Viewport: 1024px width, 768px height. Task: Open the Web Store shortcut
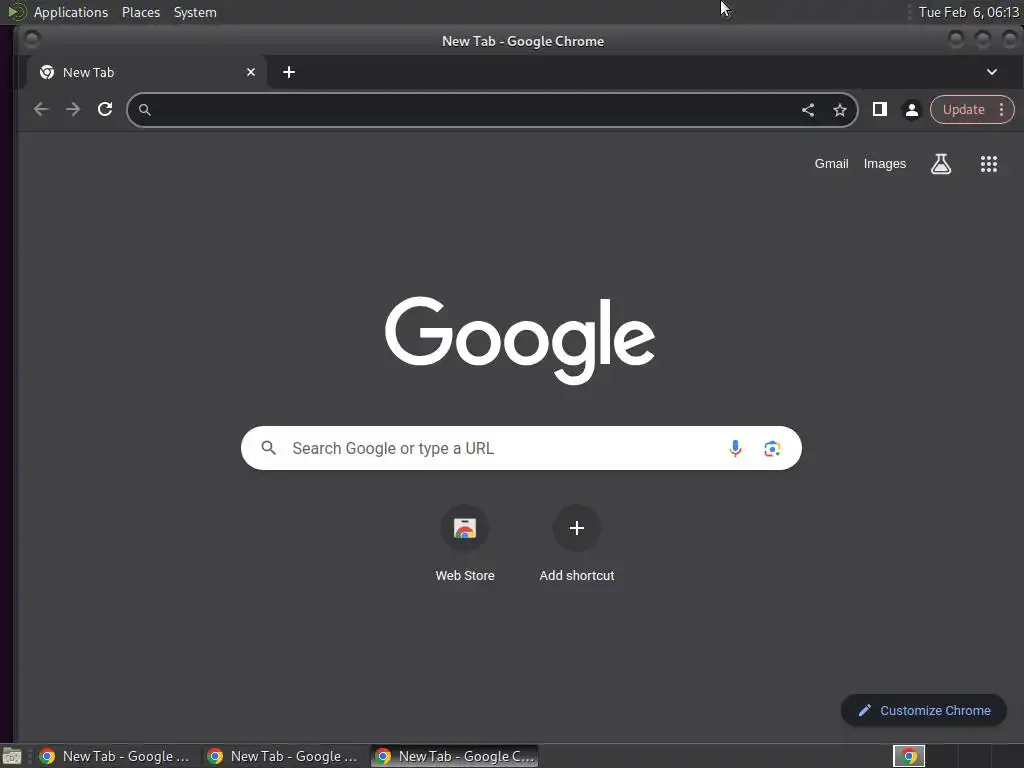click(x=465, y=528)
